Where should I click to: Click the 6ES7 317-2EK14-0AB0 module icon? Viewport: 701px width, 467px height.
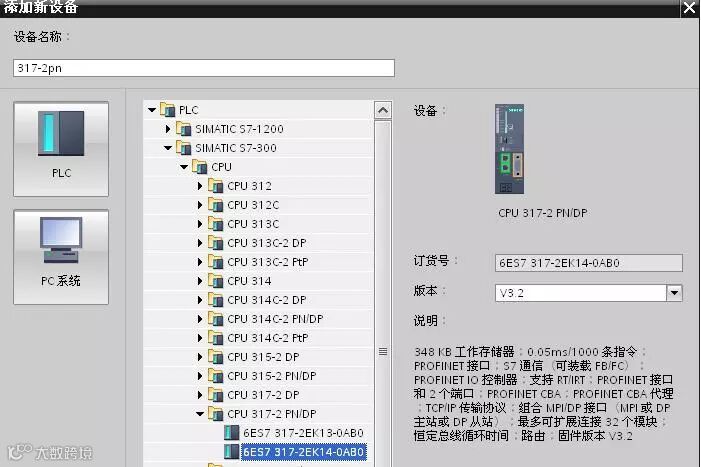tap(232, 452)
